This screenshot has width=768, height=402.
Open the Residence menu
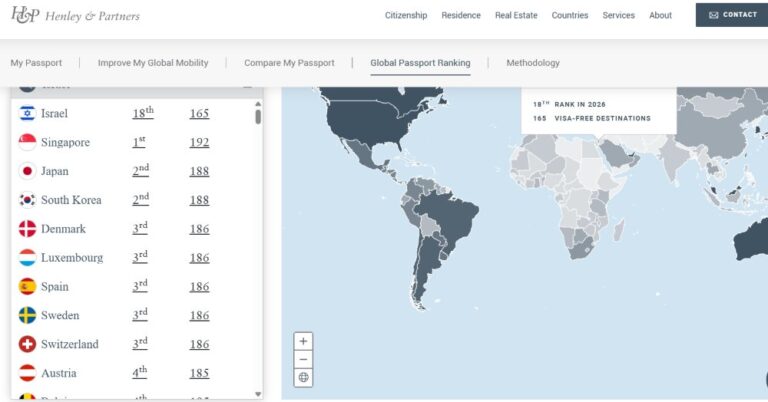(x=461, y=15)
